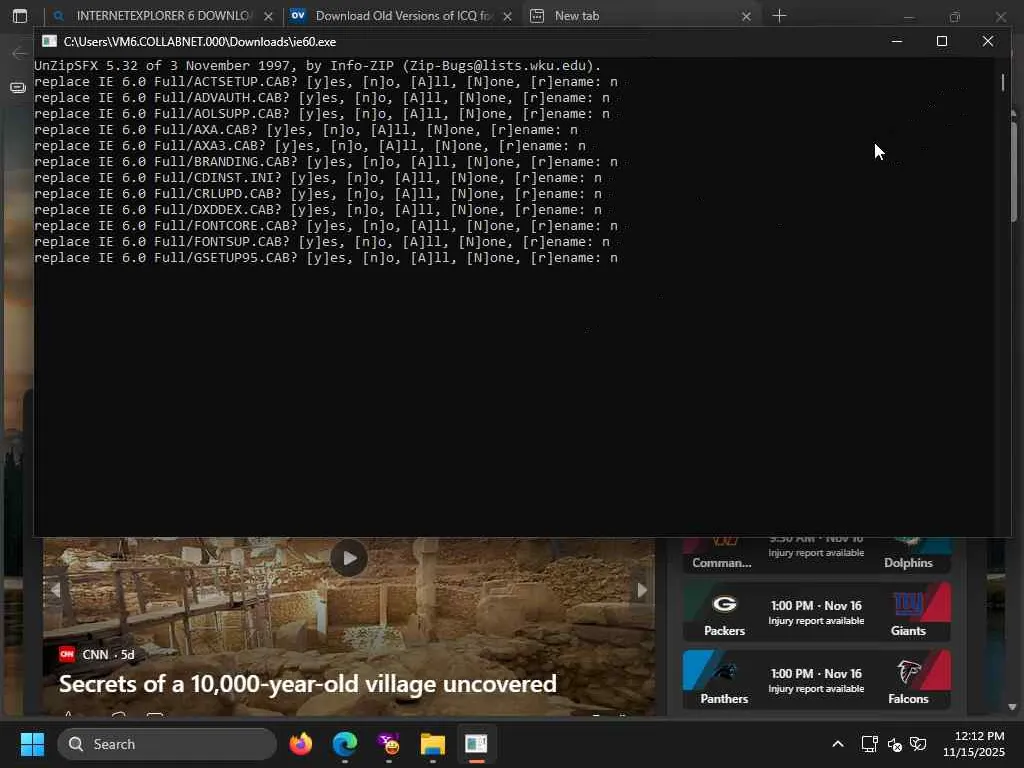Image resolution: width=1024 pixels, height=768 pixels.
Task: Play the village video thumbnail
Action: [x=349, y=558]
